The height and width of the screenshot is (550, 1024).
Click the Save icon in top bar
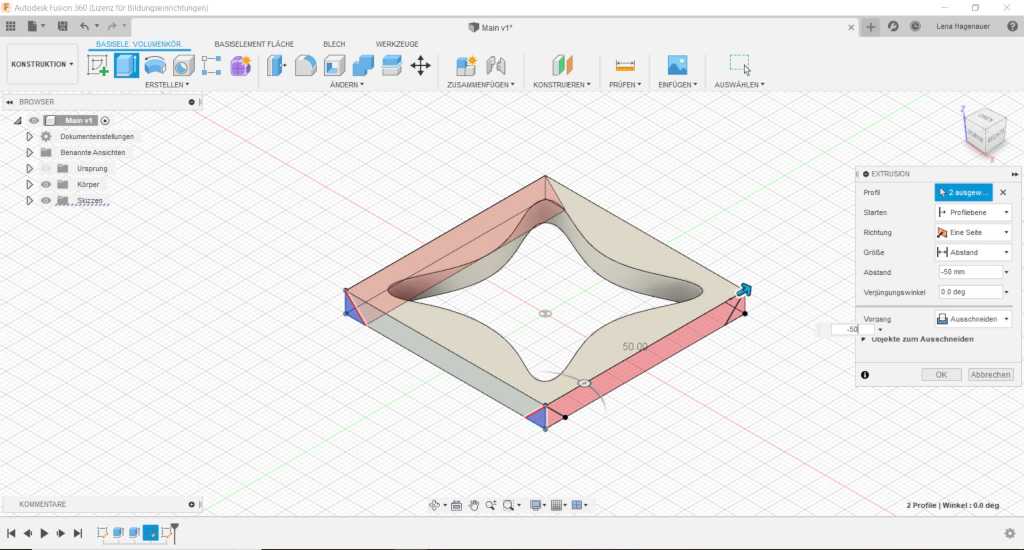[x=63, y=26]
